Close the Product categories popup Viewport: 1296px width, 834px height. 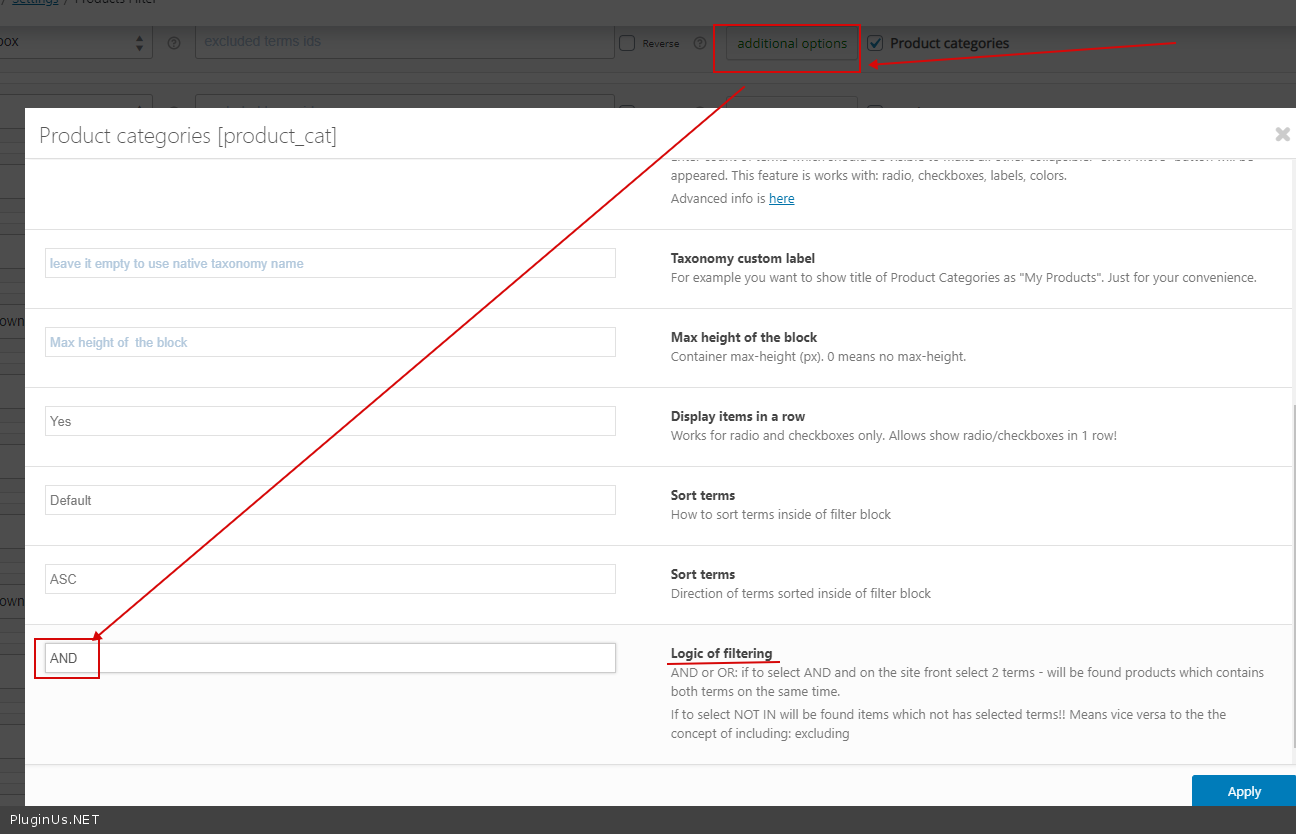pos(1282,134)
